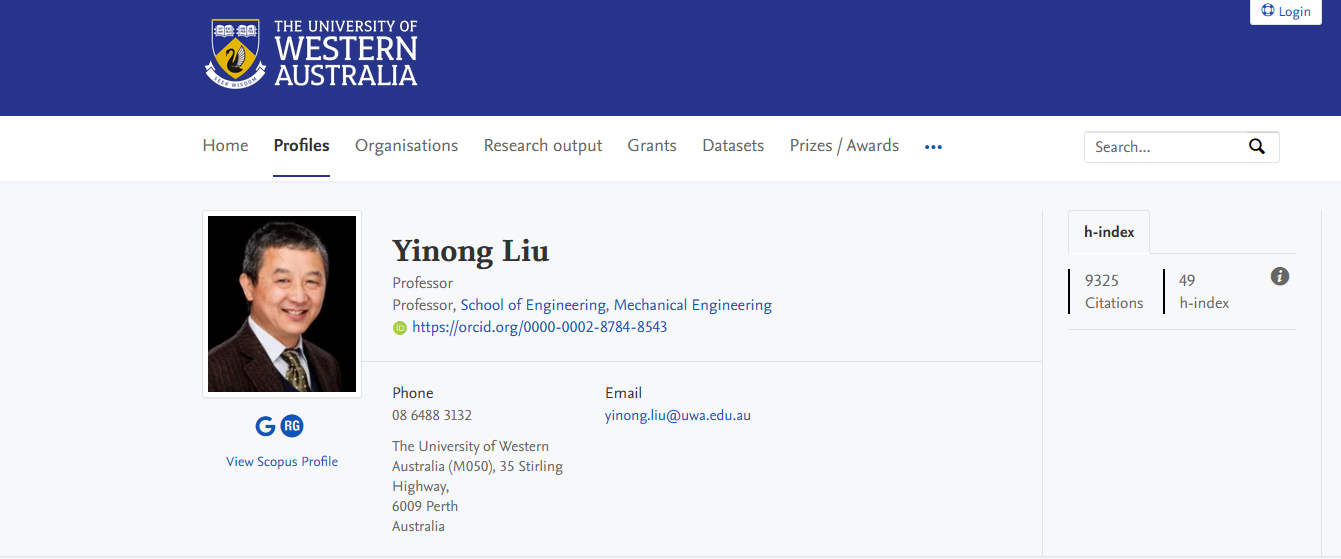Click the Login button

click(x=1286, y=12)
